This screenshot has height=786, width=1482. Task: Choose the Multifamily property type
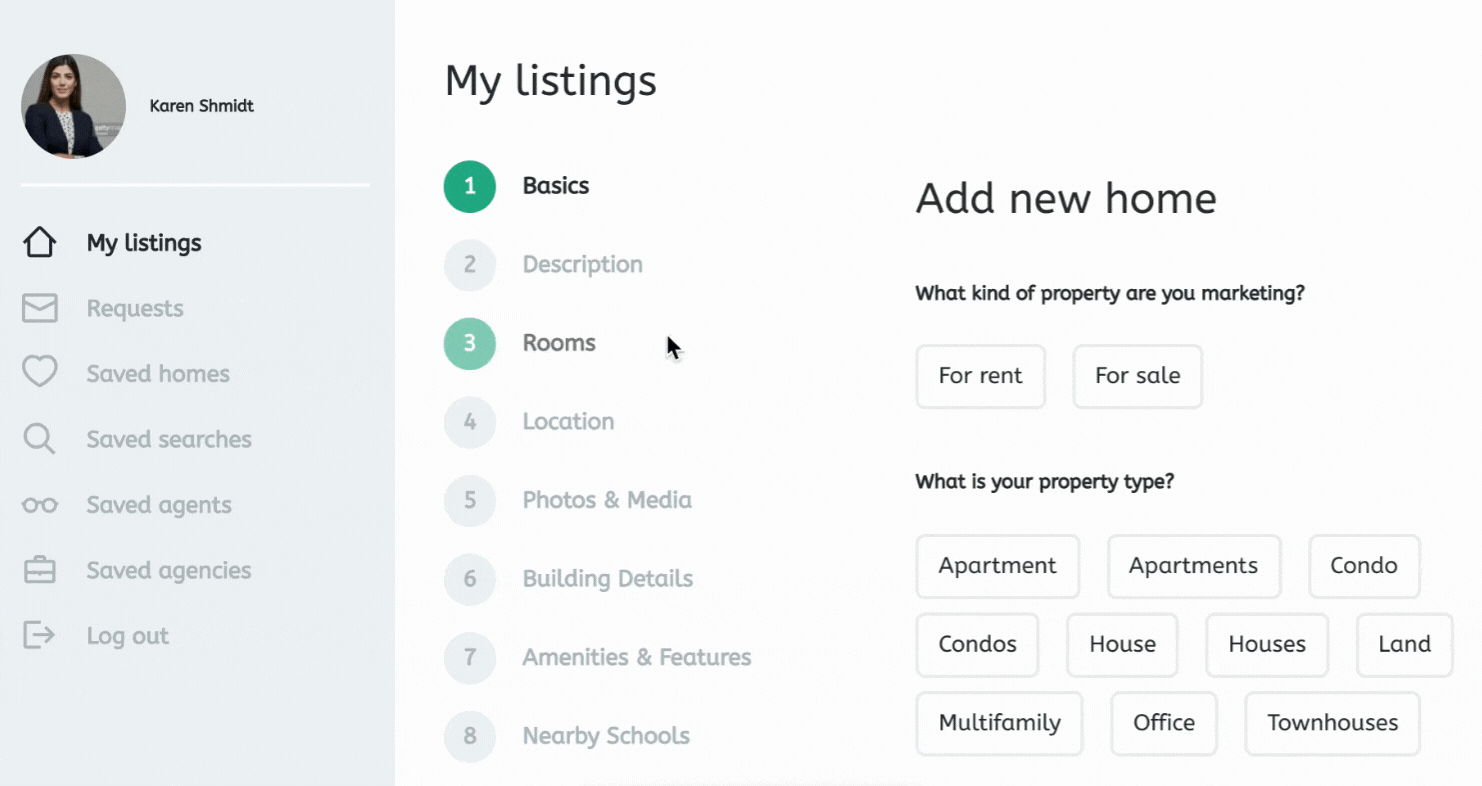(999, 723)
